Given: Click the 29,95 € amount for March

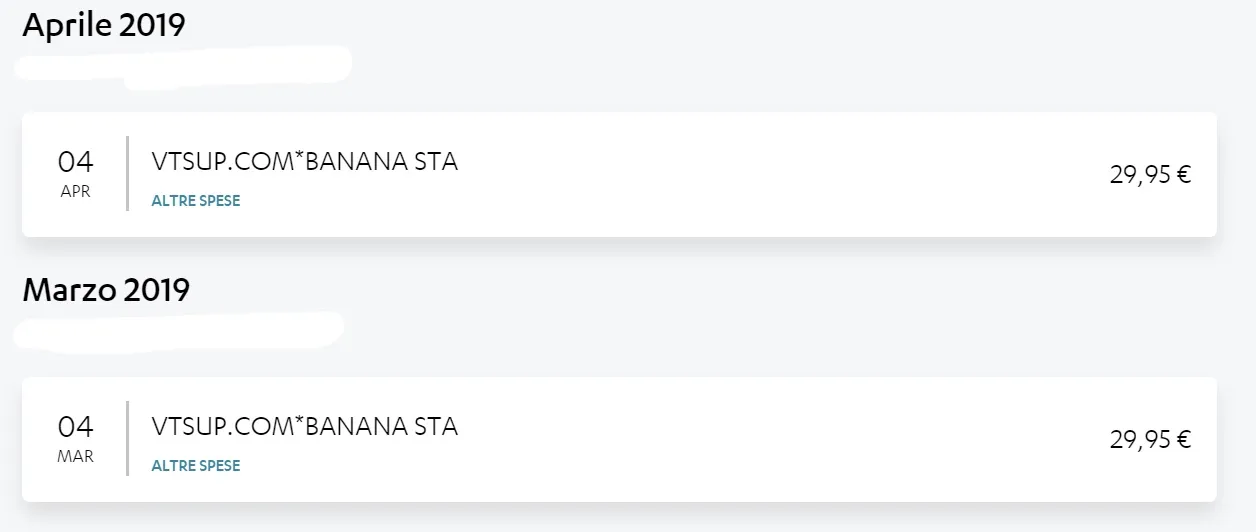Looking at the screenshot, I should pos(1149,440).
